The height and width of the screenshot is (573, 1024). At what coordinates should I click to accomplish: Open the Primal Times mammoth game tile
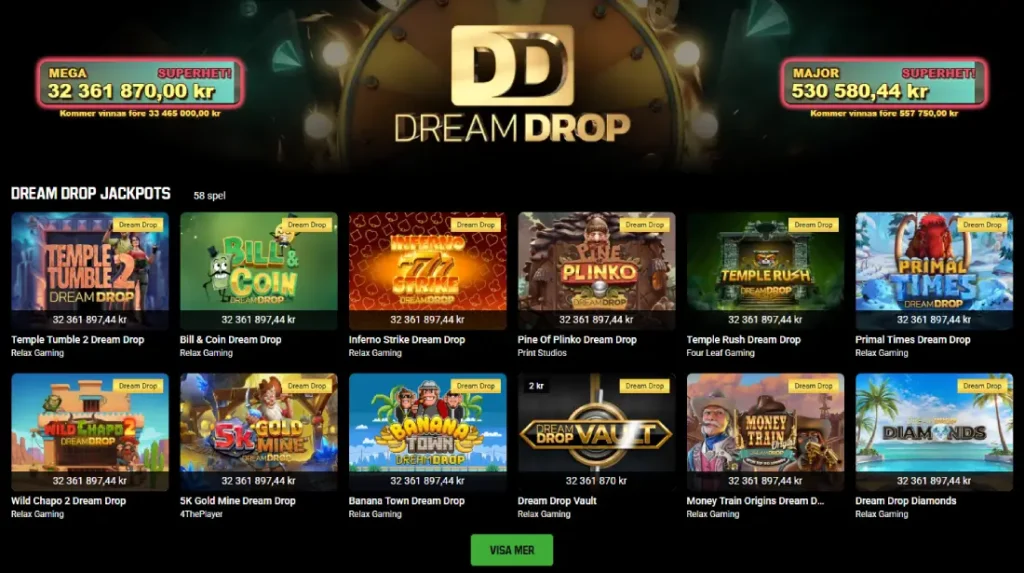934,270
